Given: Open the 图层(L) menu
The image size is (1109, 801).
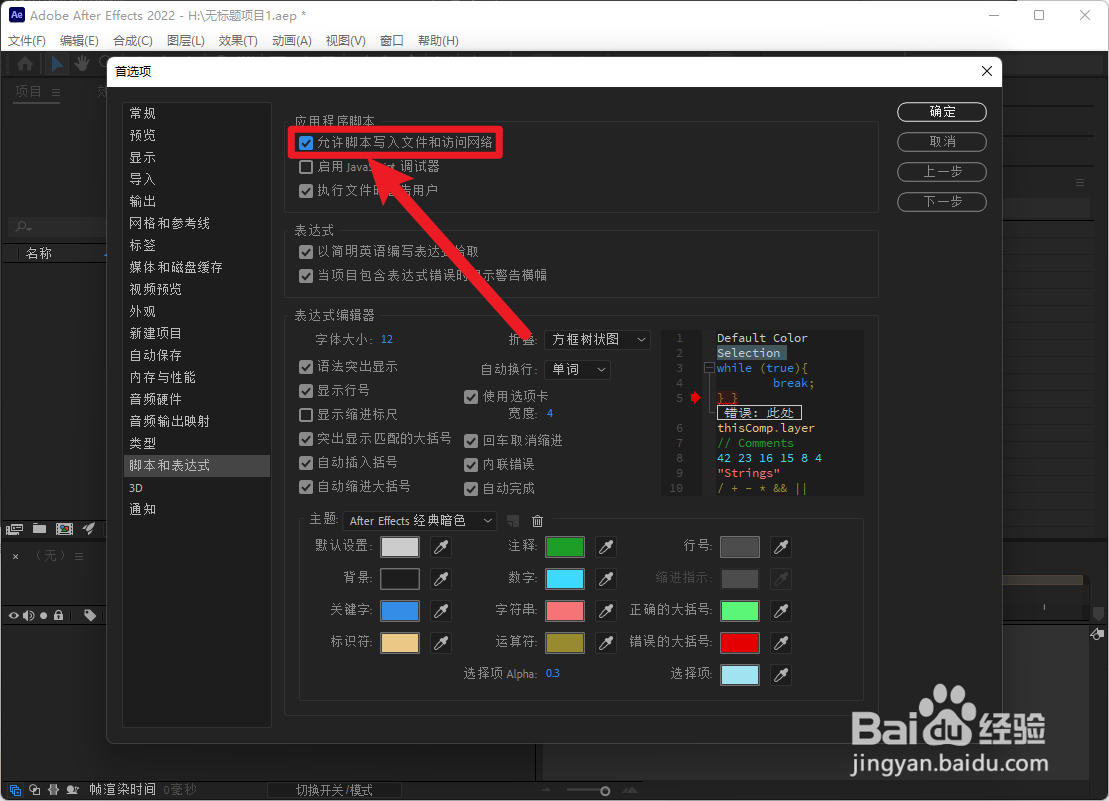Looking at the screenshot, I should [186, 41].
